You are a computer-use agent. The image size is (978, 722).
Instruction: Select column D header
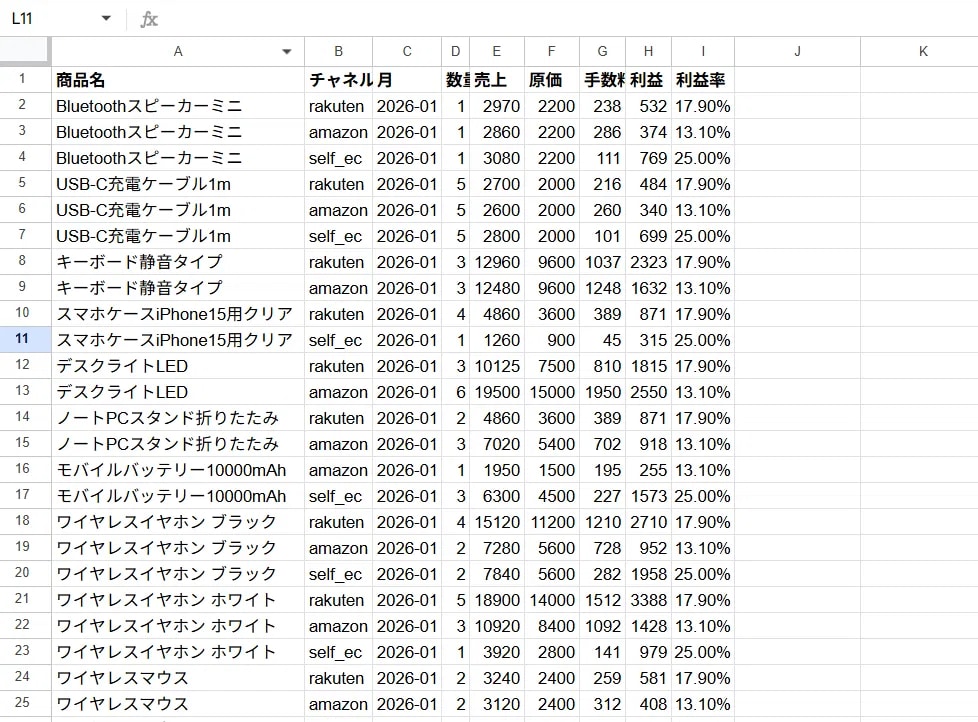click(x=455, y=52)
